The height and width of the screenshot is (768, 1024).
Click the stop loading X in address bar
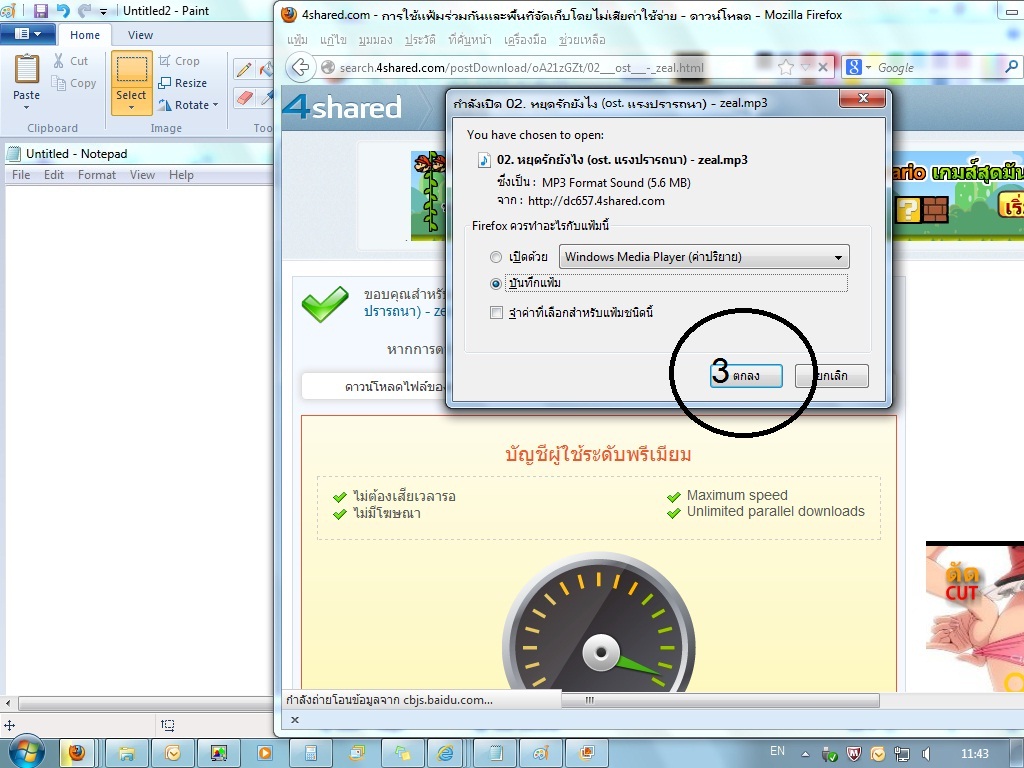coord(823,67)
